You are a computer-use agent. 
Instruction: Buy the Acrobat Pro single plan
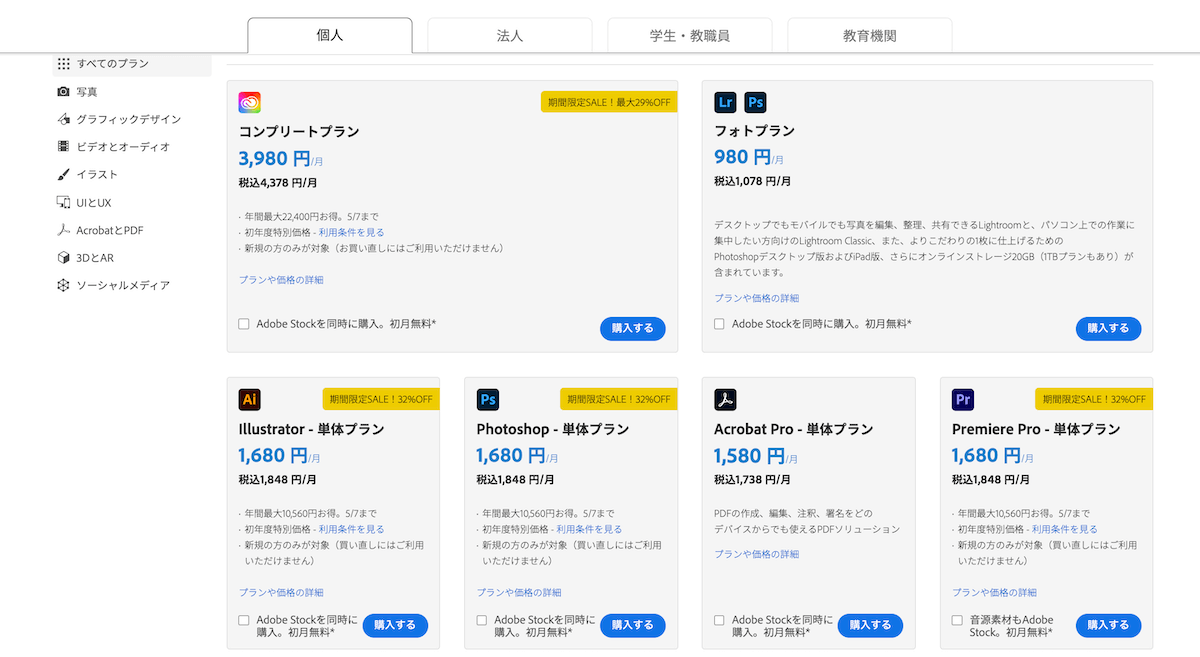coord(870,625)
